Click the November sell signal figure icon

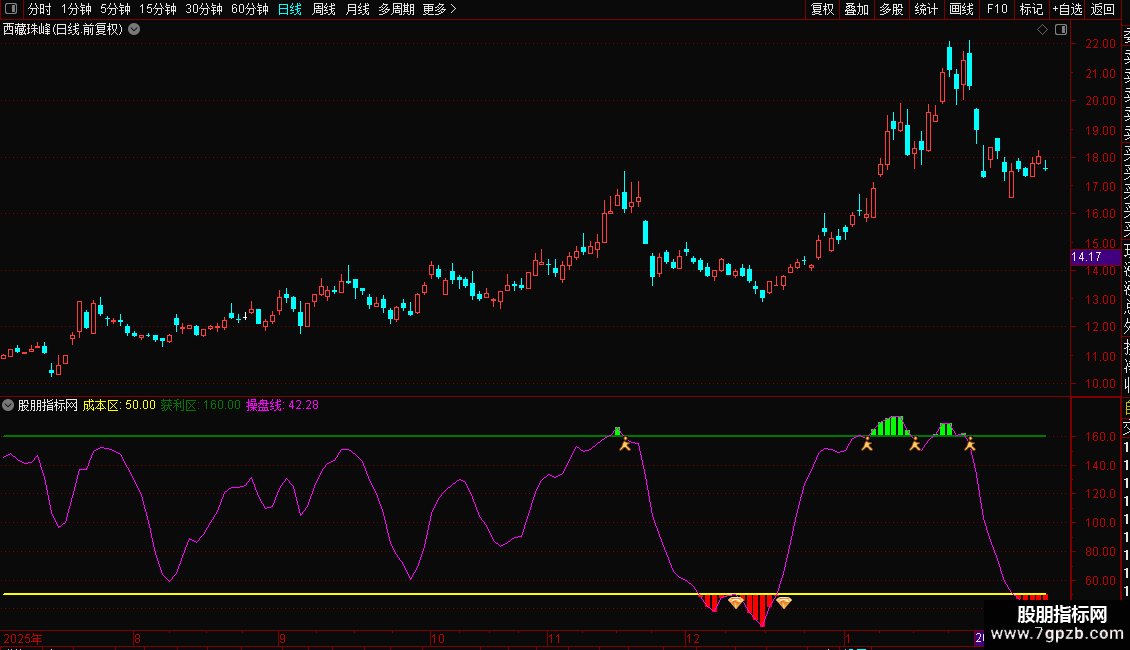625,444
